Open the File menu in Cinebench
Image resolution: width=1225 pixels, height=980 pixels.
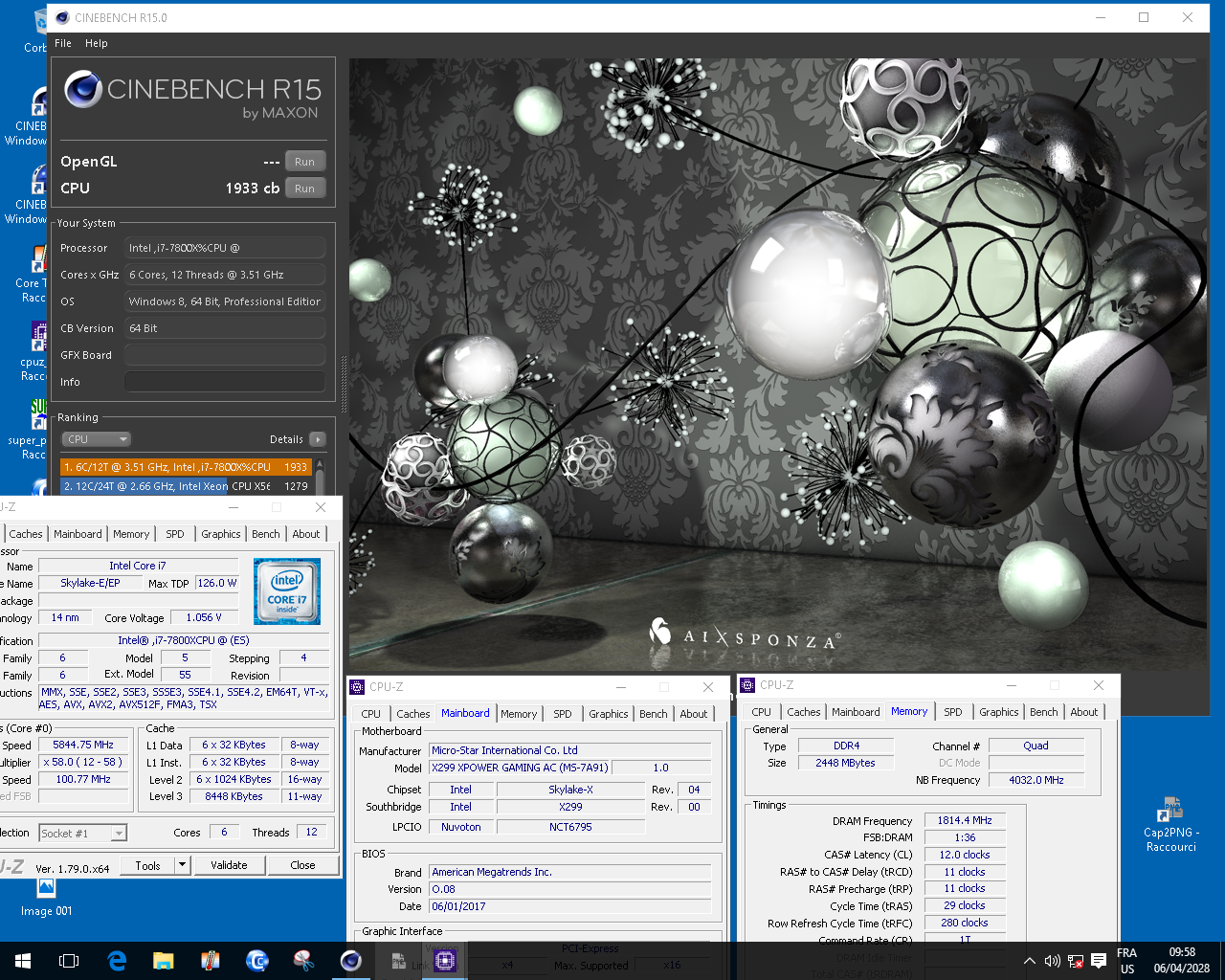pos(63,43)
